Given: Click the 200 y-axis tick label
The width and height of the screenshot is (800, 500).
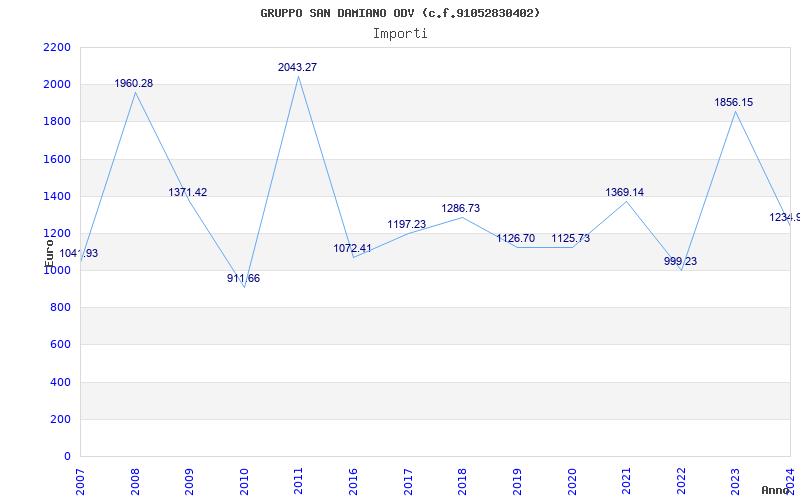Looking at the screenshot, I should (x=60, y=419).
